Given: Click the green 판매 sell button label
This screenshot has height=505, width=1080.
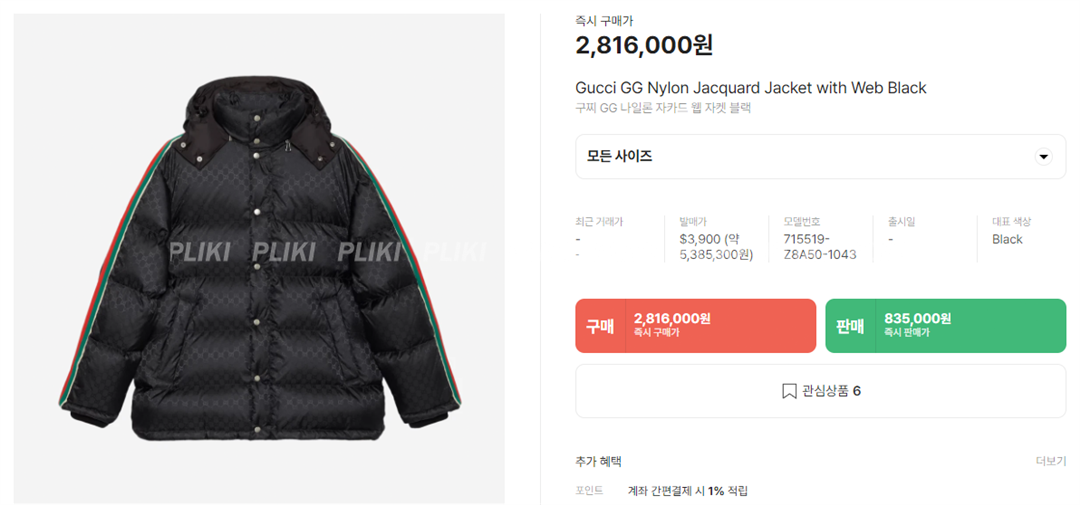Looking at the screenshot, I should point(850,326).
